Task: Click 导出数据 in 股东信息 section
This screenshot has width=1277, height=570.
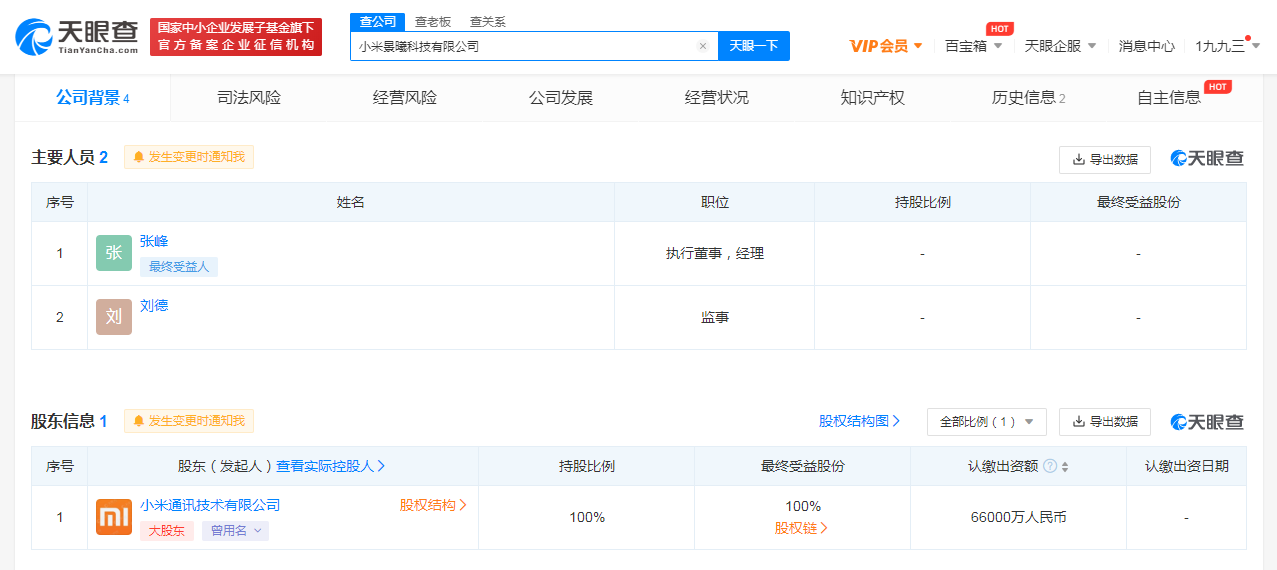Action: (1105, 422)
